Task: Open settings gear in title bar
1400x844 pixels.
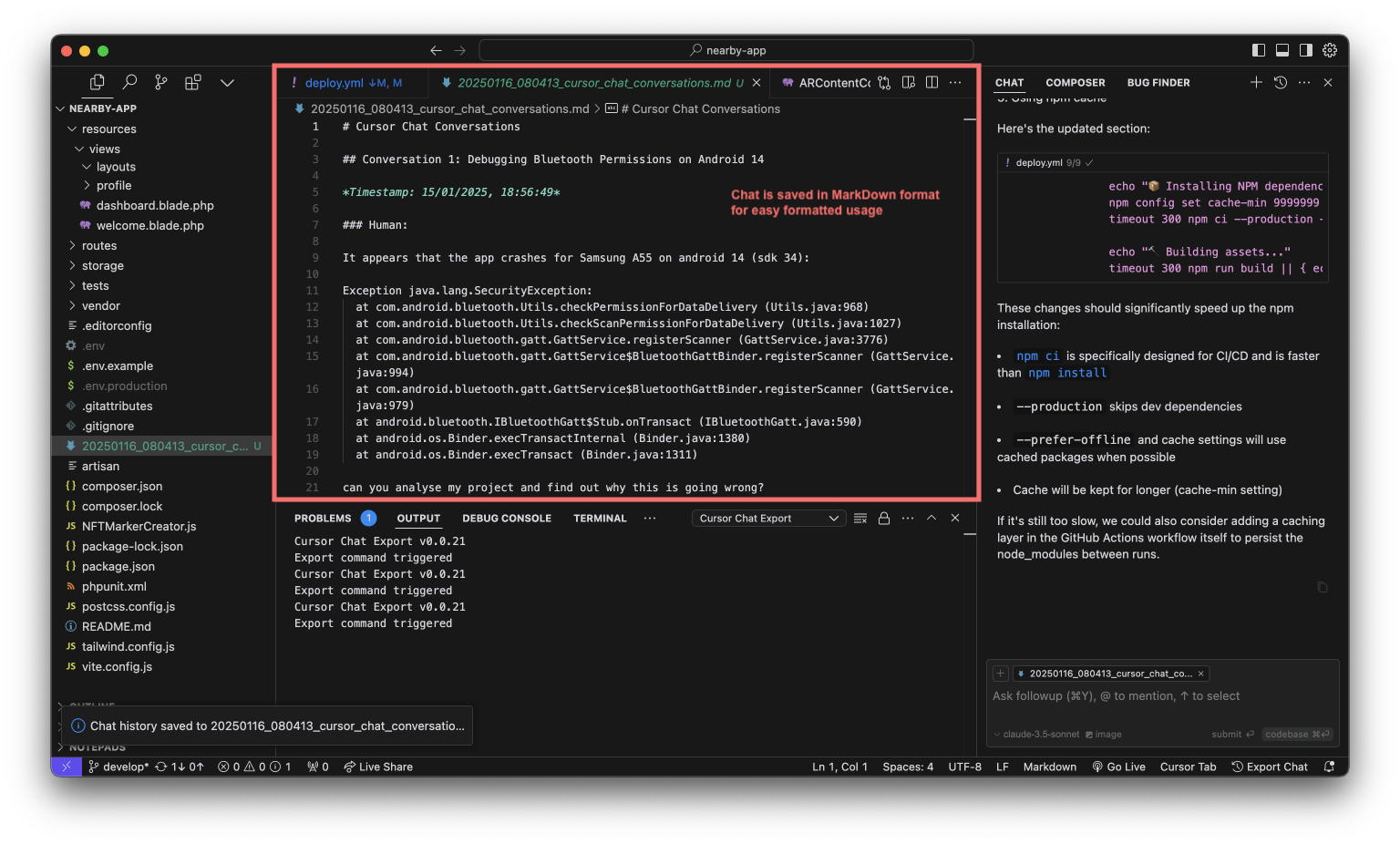Action: [1330, 50]
